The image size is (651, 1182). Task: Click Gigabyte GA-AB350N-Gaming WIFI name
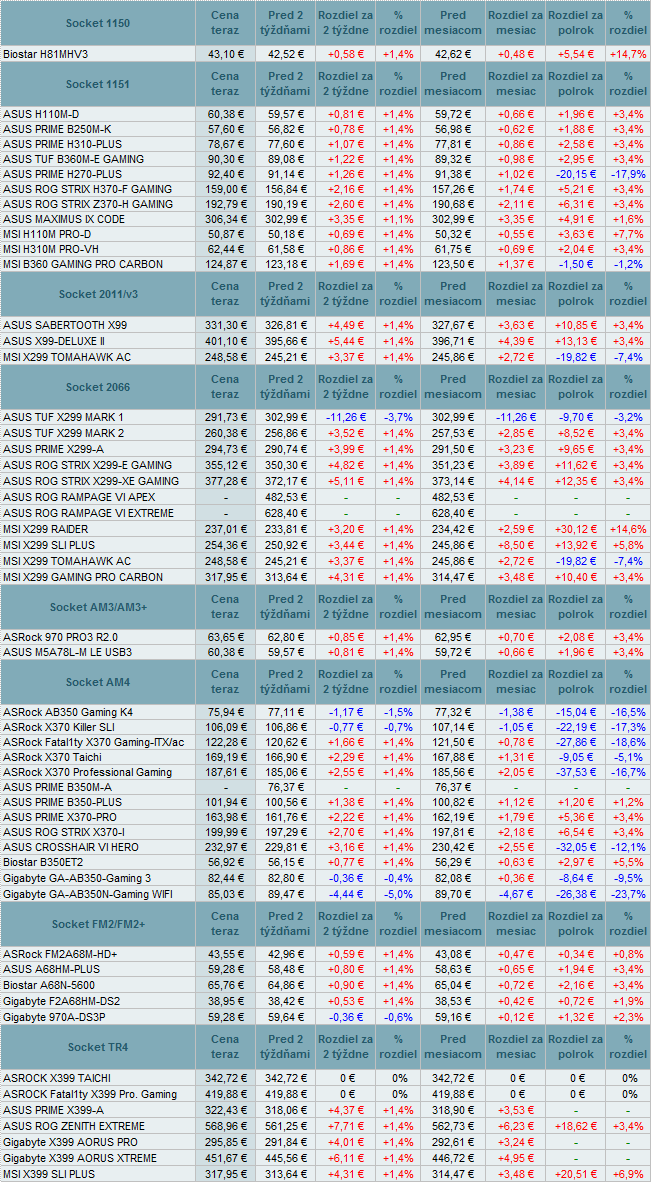pos(87,895)
